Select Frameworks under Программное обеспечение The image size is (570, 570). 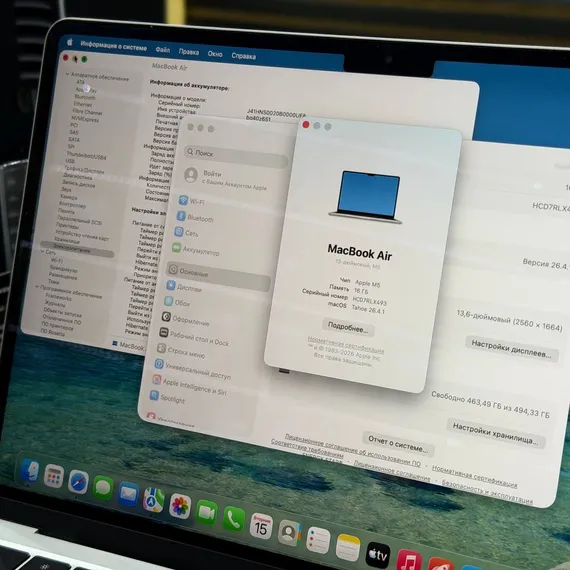tap(58, 297)
